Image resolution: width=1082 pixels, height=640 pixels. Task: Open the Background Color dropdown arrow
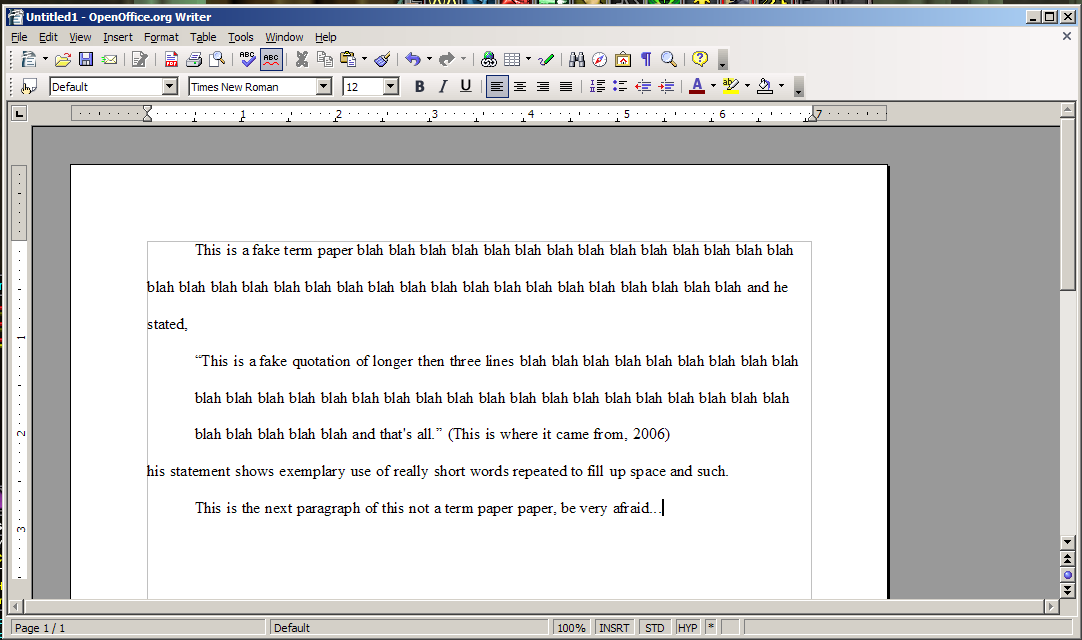(x=781, y=87)
